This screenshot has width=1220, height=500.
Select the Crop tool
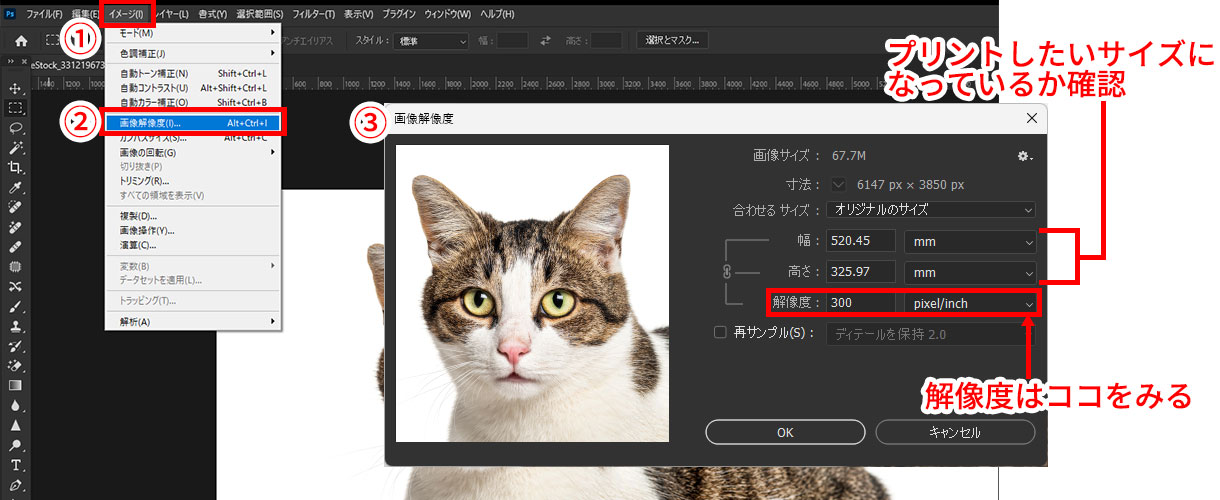tap(16, 168)
